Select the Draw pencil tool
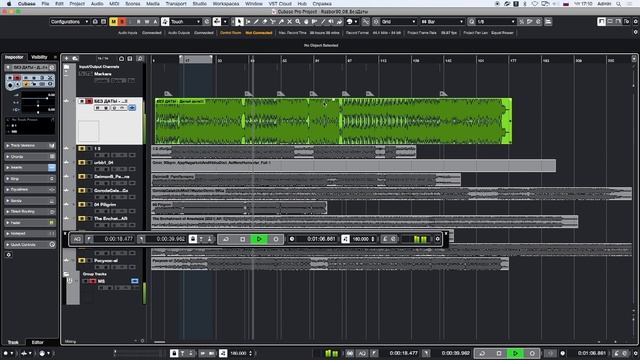 (256, 22)
